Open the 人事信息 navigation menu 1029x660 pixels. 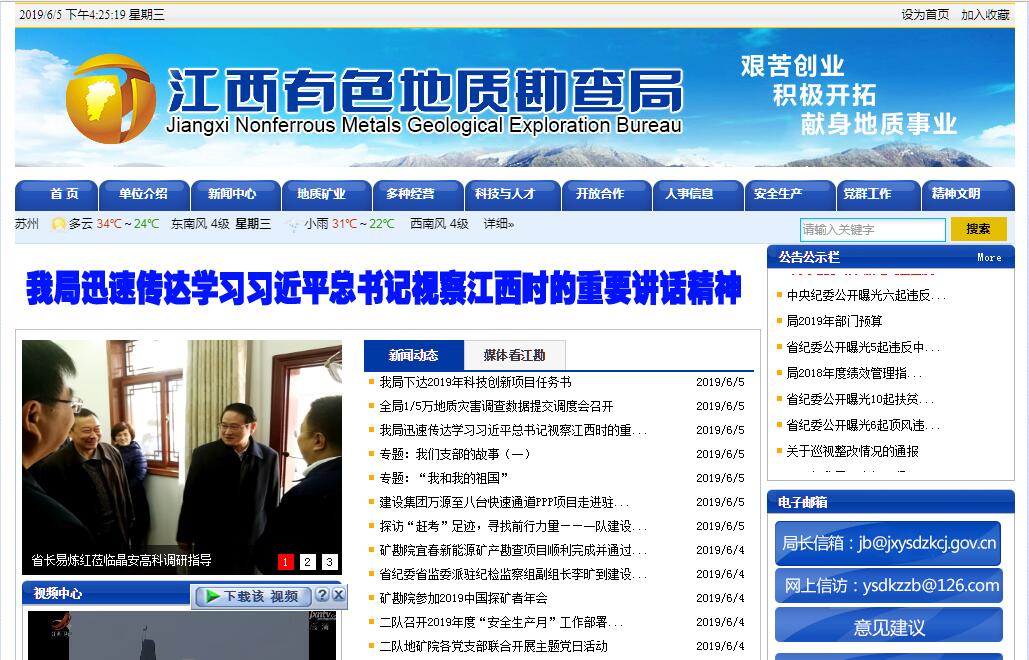[x=698, y=194]
